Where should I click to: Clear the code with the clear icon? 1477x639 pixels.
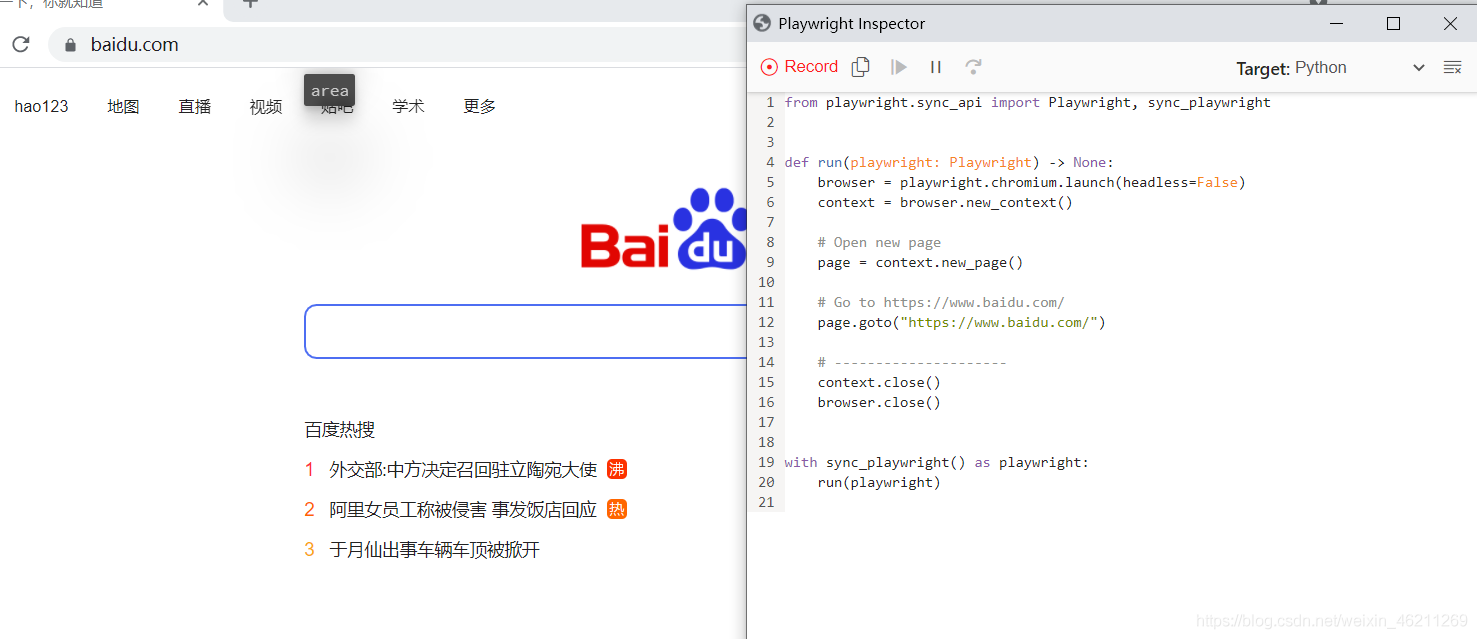(1452, 67)
